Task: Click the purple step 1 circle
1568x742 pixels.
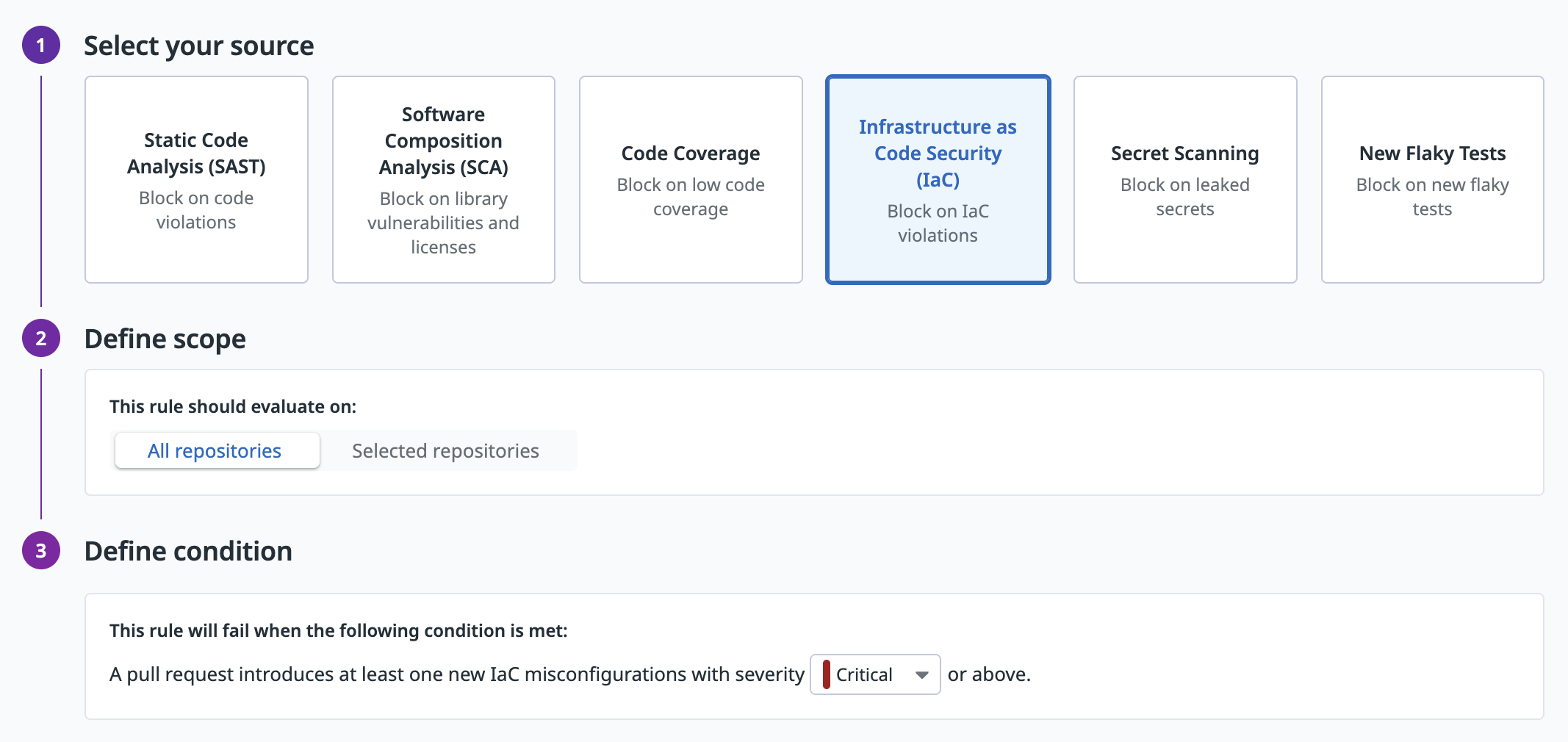Action: (x=41, y=46)
